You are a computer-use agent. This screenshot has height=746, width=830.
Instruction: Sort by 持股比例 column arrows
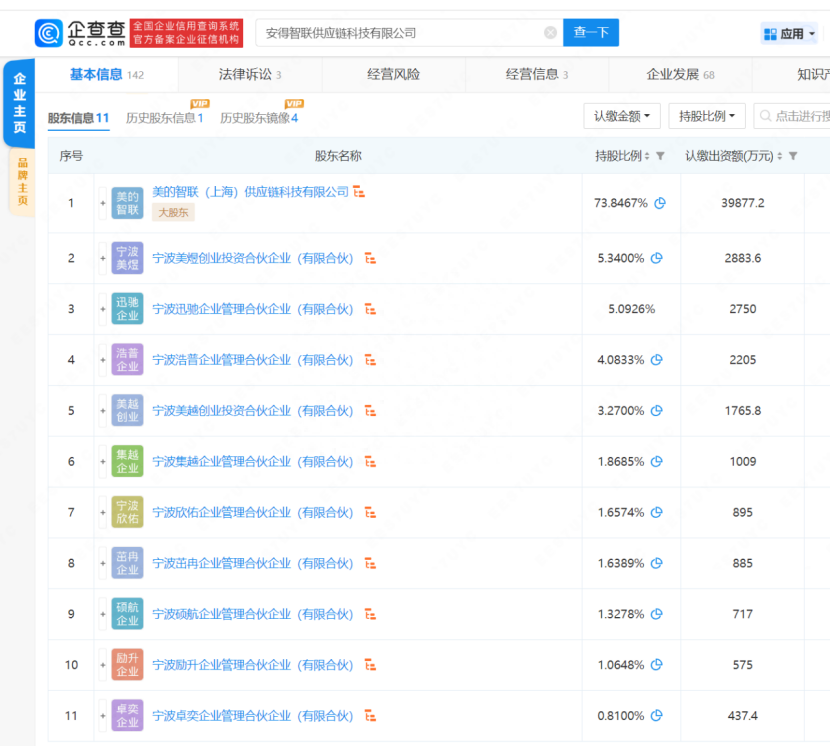coord(647,156)
